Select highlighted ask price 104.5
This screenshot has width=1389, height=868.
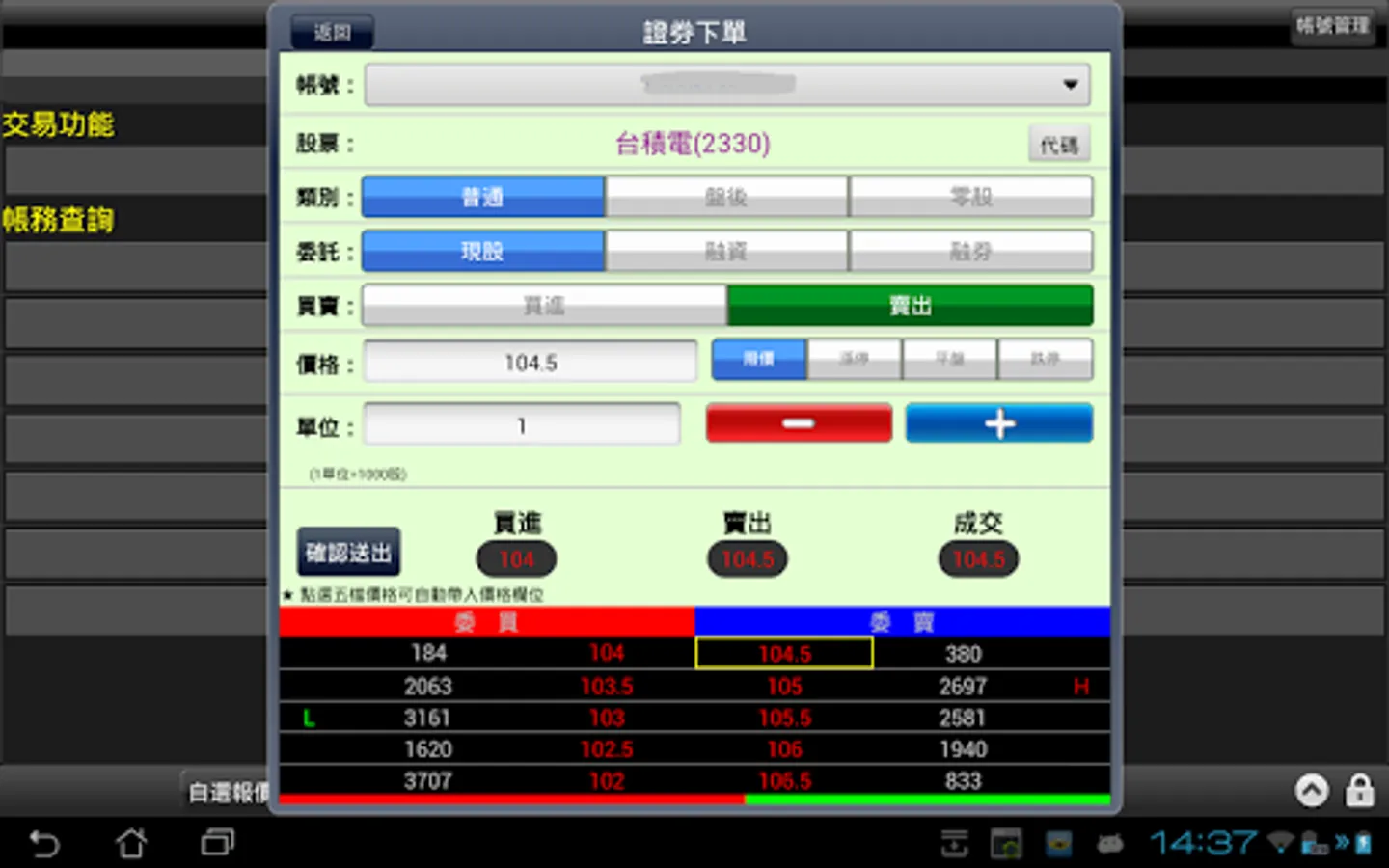(x=784, y=653)
